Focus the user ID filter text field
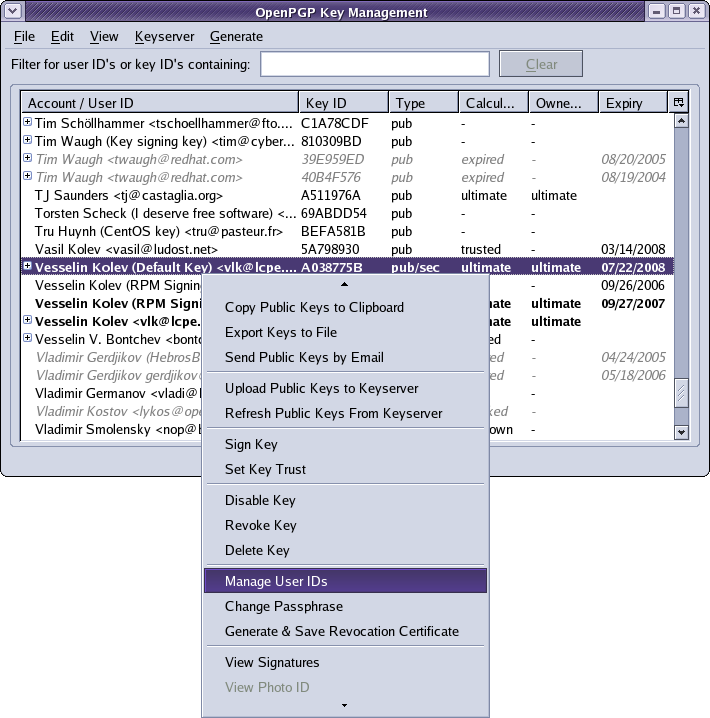The height and width of the screenshot is (718, 710). click(375, 64)
